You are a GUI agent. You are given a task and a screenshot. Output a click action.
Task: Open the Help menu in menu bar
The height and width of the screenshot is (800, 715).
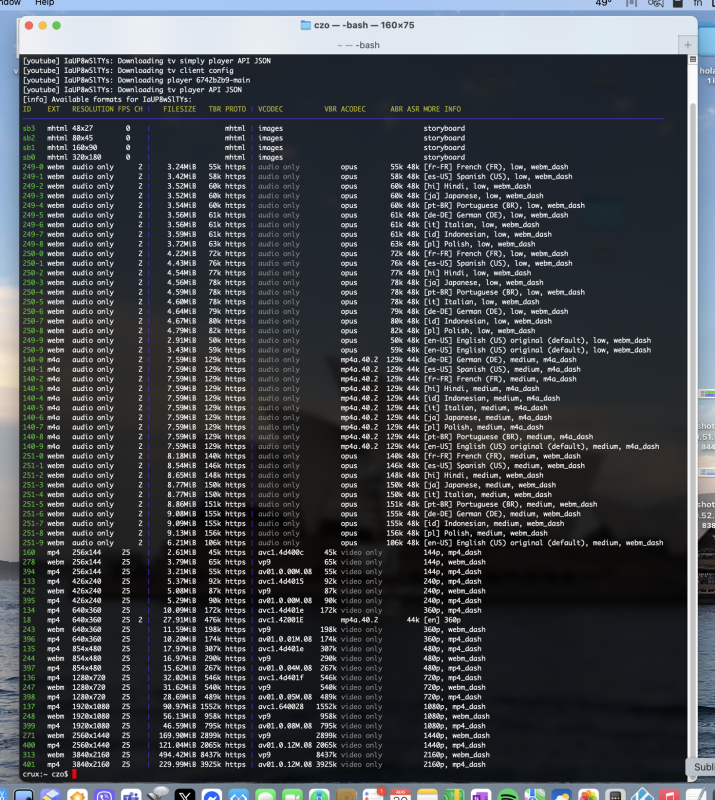click(x=44, y=3)
